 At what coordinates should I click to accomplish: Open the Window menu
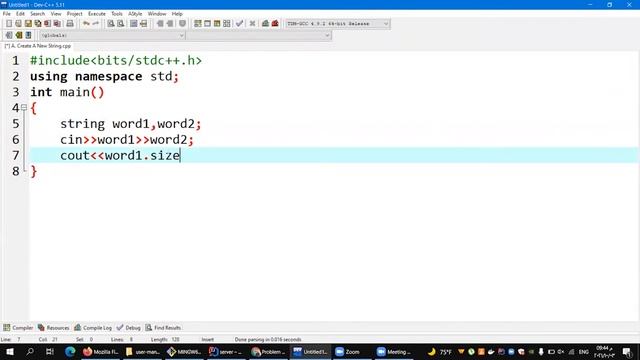click(157, 14)
